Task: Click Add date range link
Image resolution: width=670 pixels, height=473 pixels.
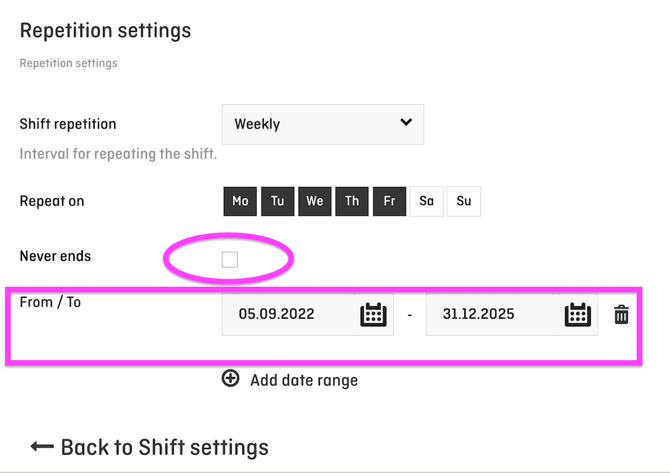Action: [303, 380]
